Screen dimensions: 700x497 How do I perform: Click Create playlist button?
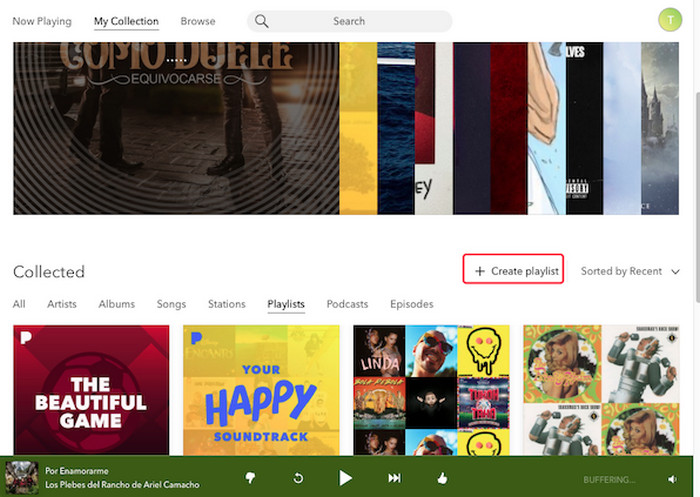tap(513, 269)
